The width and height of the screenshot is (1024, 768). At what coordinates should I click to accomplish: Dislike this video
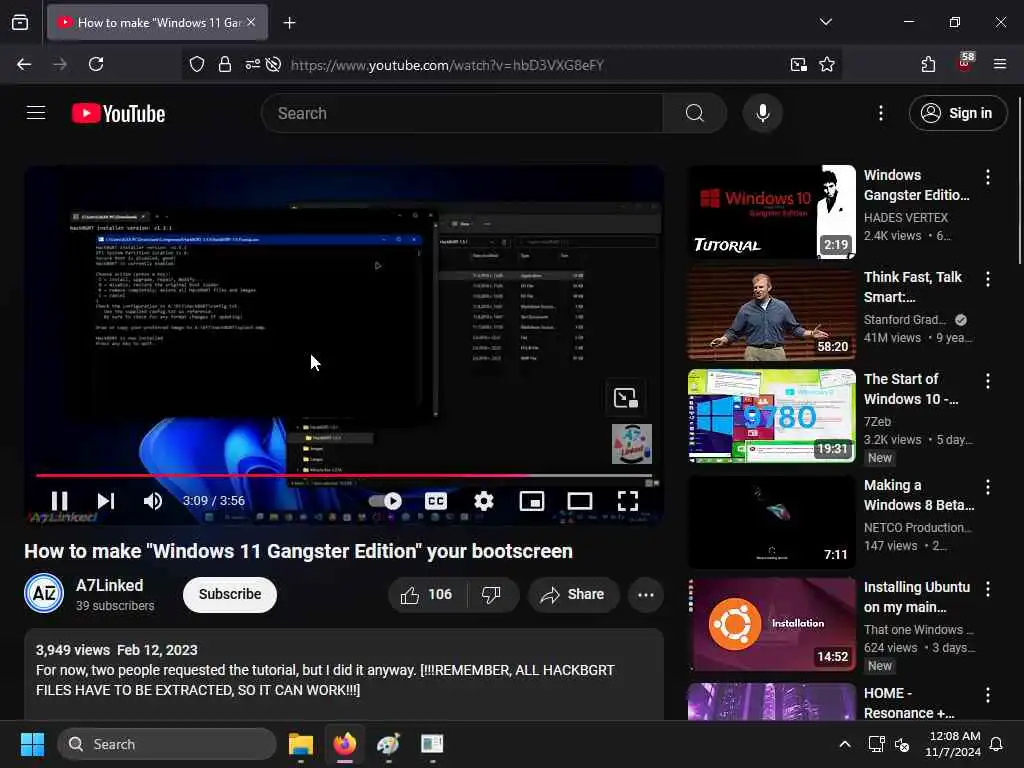492,594
